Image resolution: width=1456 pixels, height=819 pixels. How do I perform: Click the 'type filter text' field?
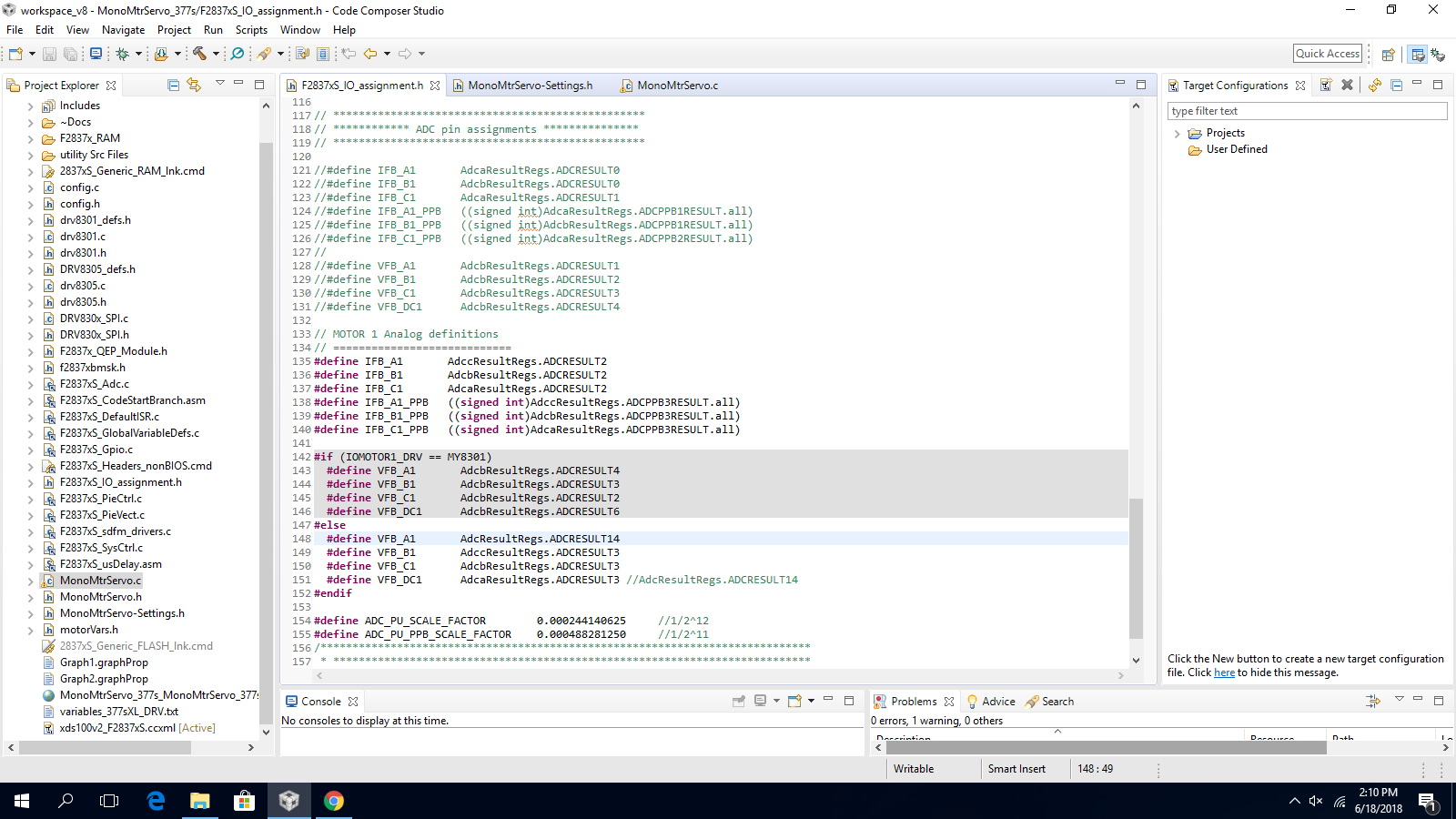click(1307, 111)
